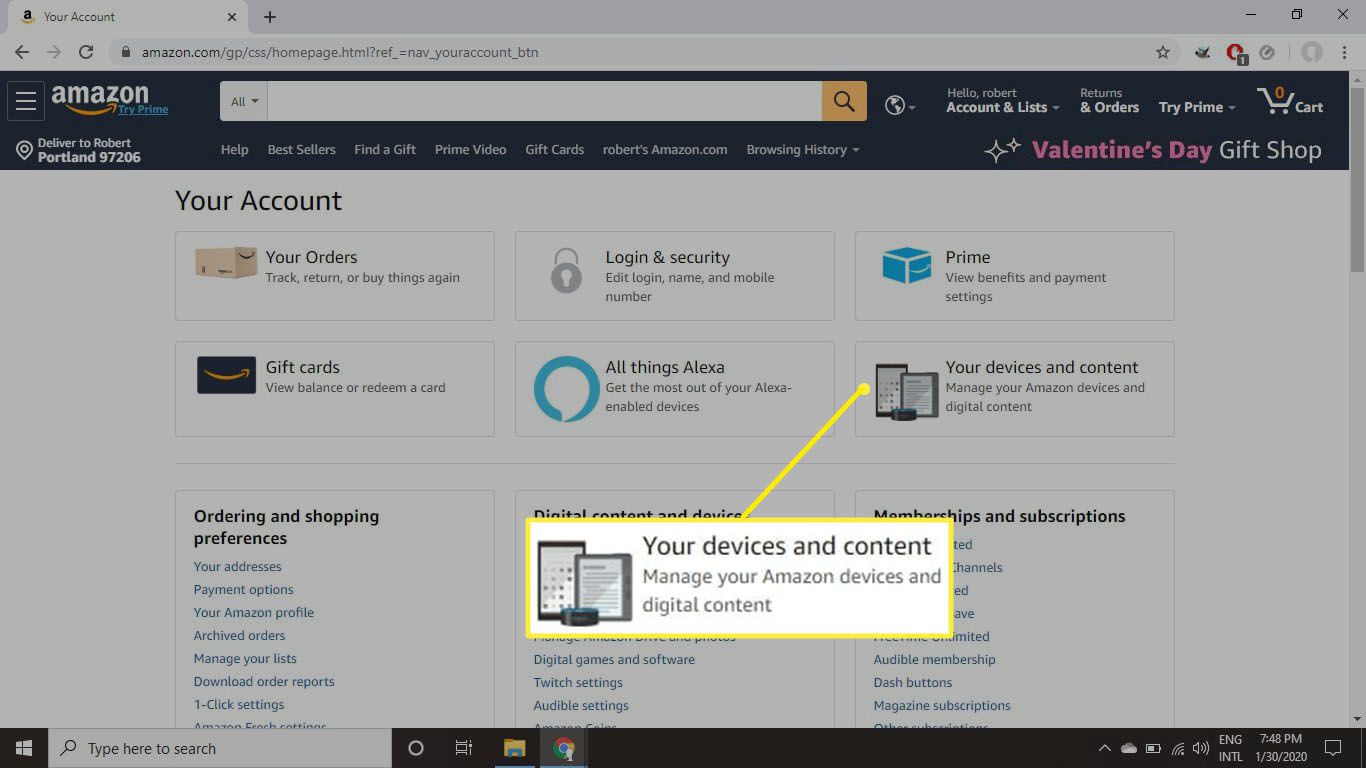Open Your addresses link

[x=237, y=567]
